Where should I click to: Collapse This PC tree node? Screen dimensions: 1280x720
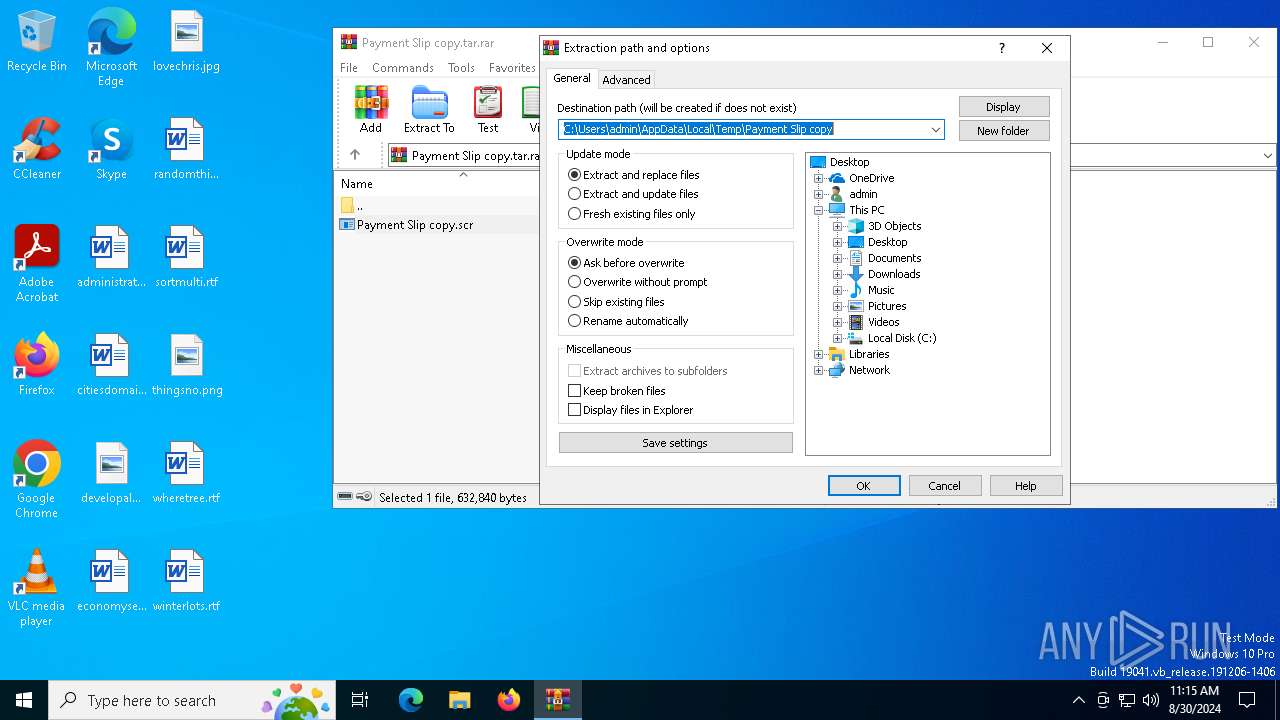point(819,210)
